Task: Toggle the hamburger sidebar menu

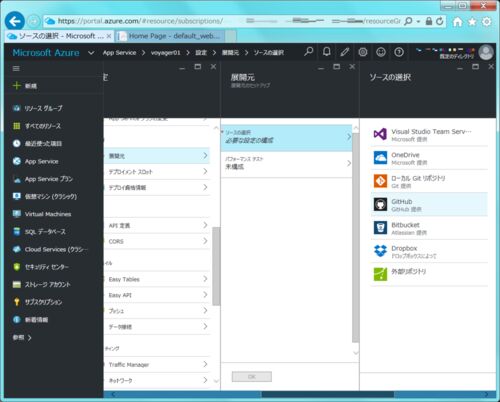Action: pos(16,69)
